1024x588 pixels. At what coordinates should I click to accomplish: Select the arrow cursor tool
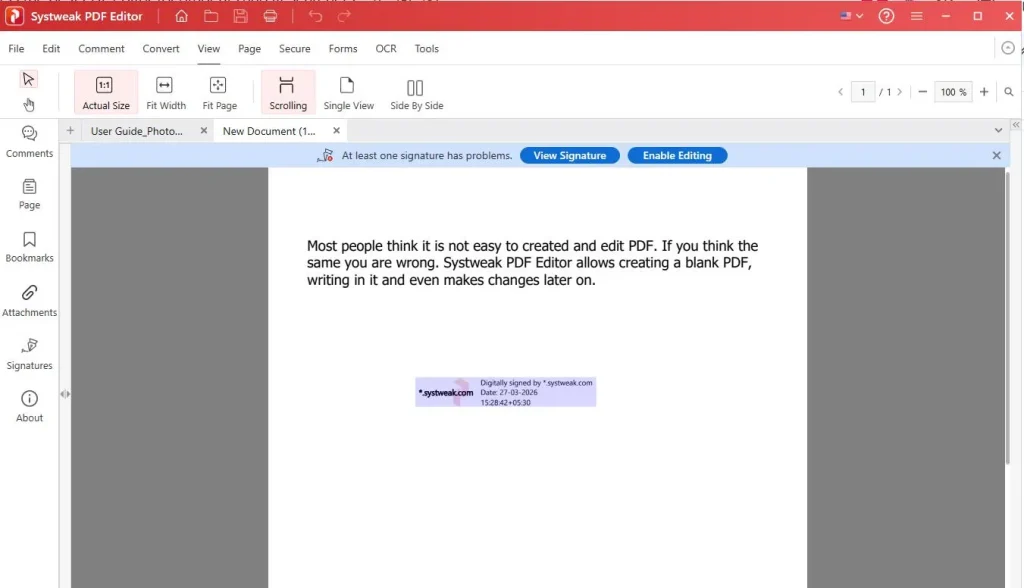28,79
